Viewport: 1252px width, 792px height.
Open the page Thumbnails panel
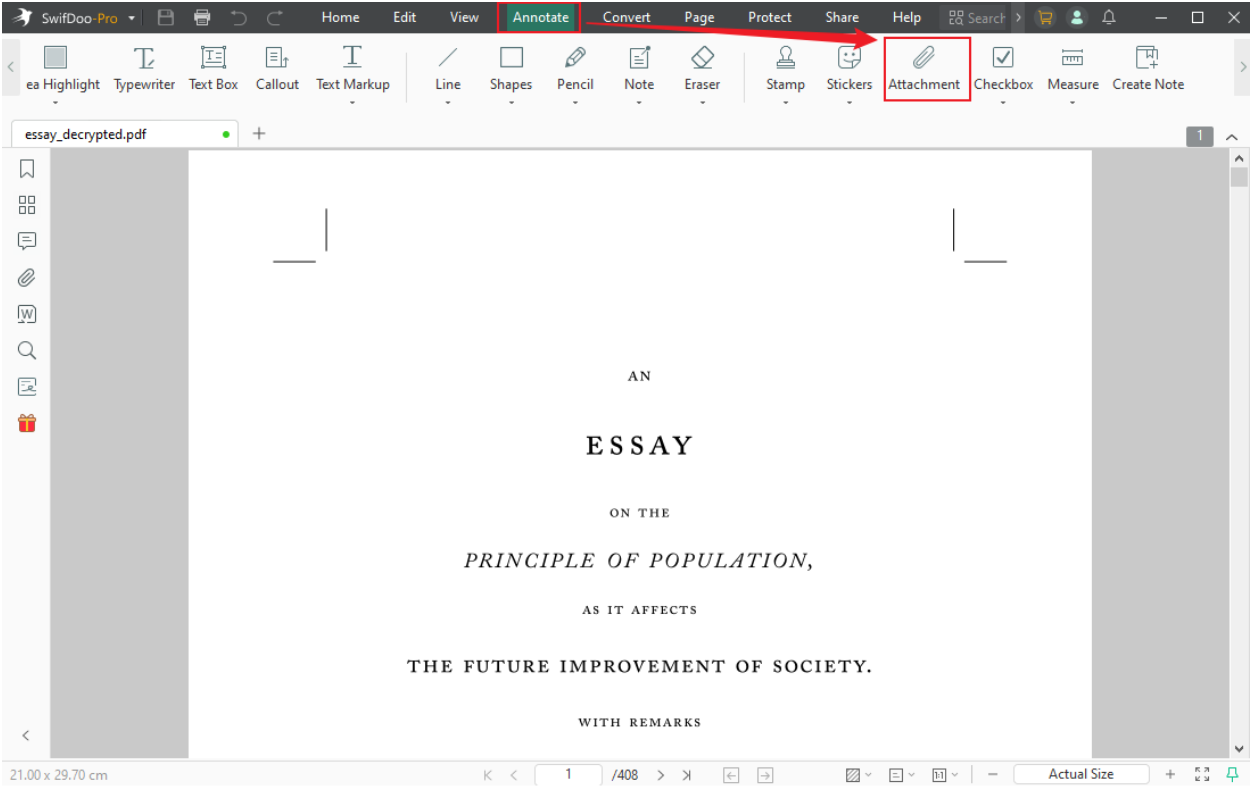pyautogui.click(x=26, y=205)
